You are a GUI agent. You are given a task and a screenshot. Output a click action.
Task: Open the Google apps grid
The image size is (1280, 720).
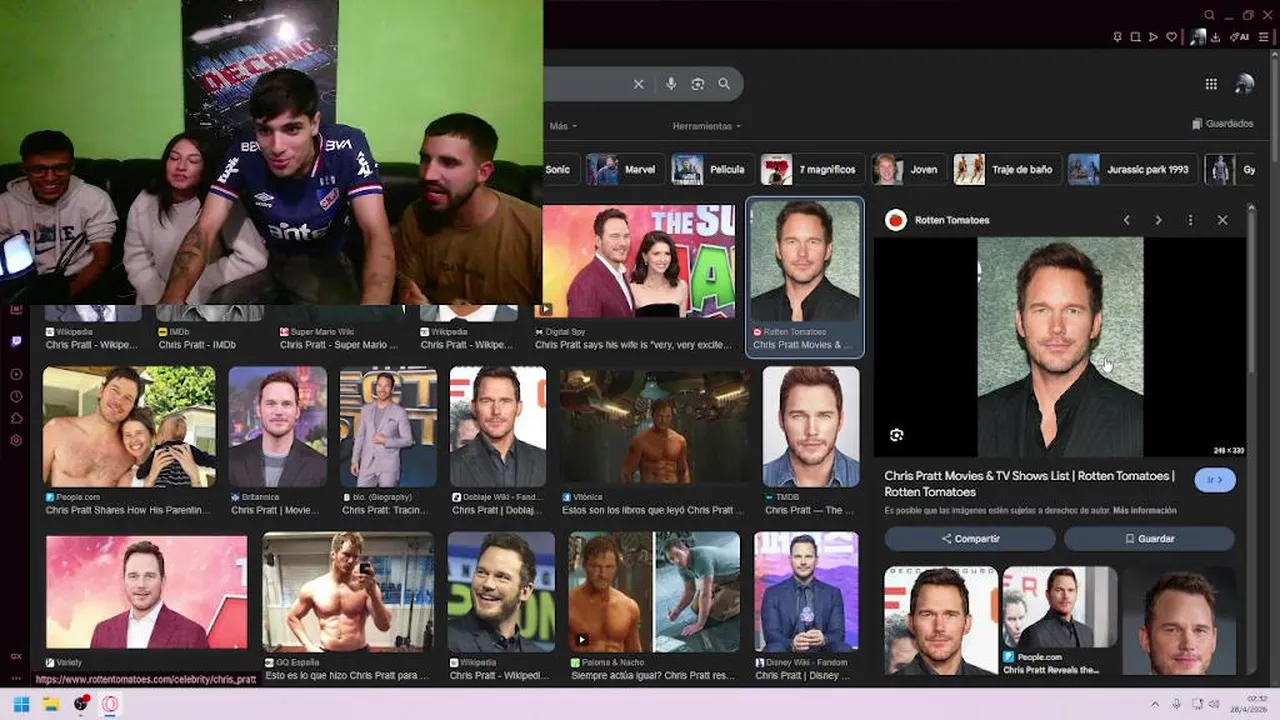coord(1211,85)
